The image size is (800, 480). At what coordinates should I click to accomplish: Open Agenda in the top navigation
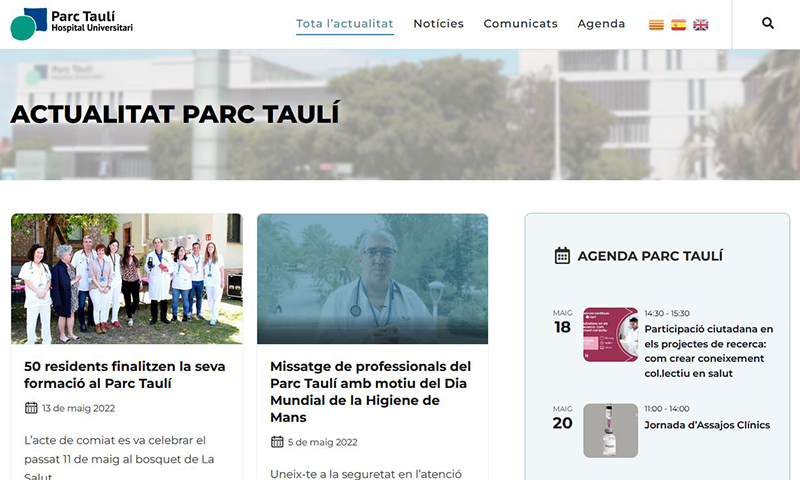click(601, 24)
